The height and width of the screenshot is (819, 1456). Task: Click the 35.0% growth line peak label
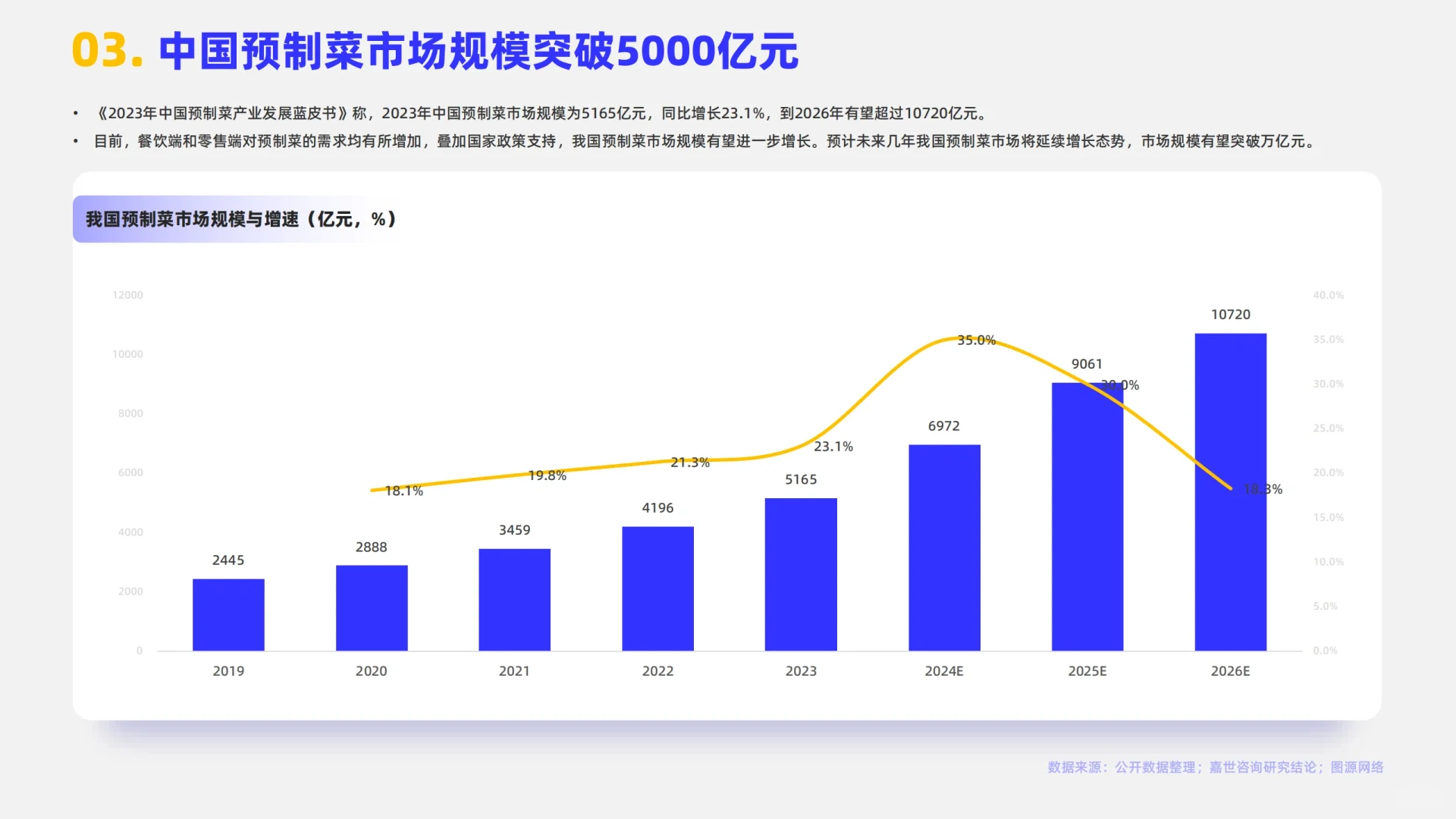976,340
